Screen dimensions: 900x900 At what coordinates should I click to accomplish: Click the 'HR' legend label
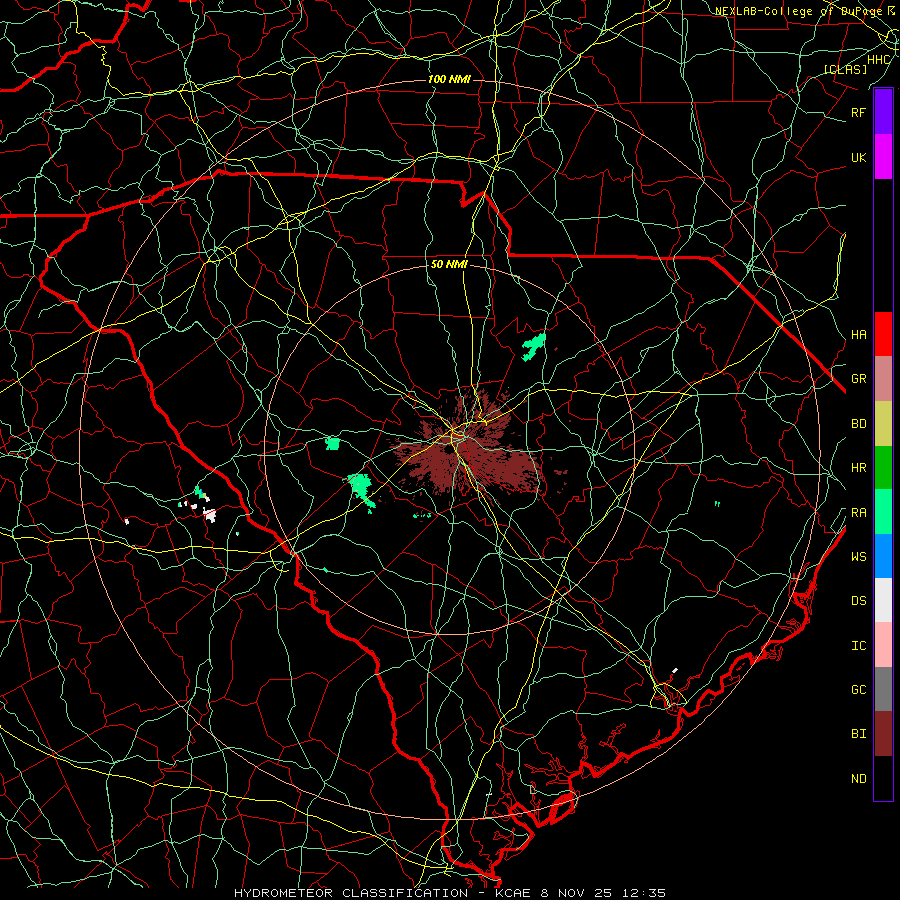(x=858, y=468)
